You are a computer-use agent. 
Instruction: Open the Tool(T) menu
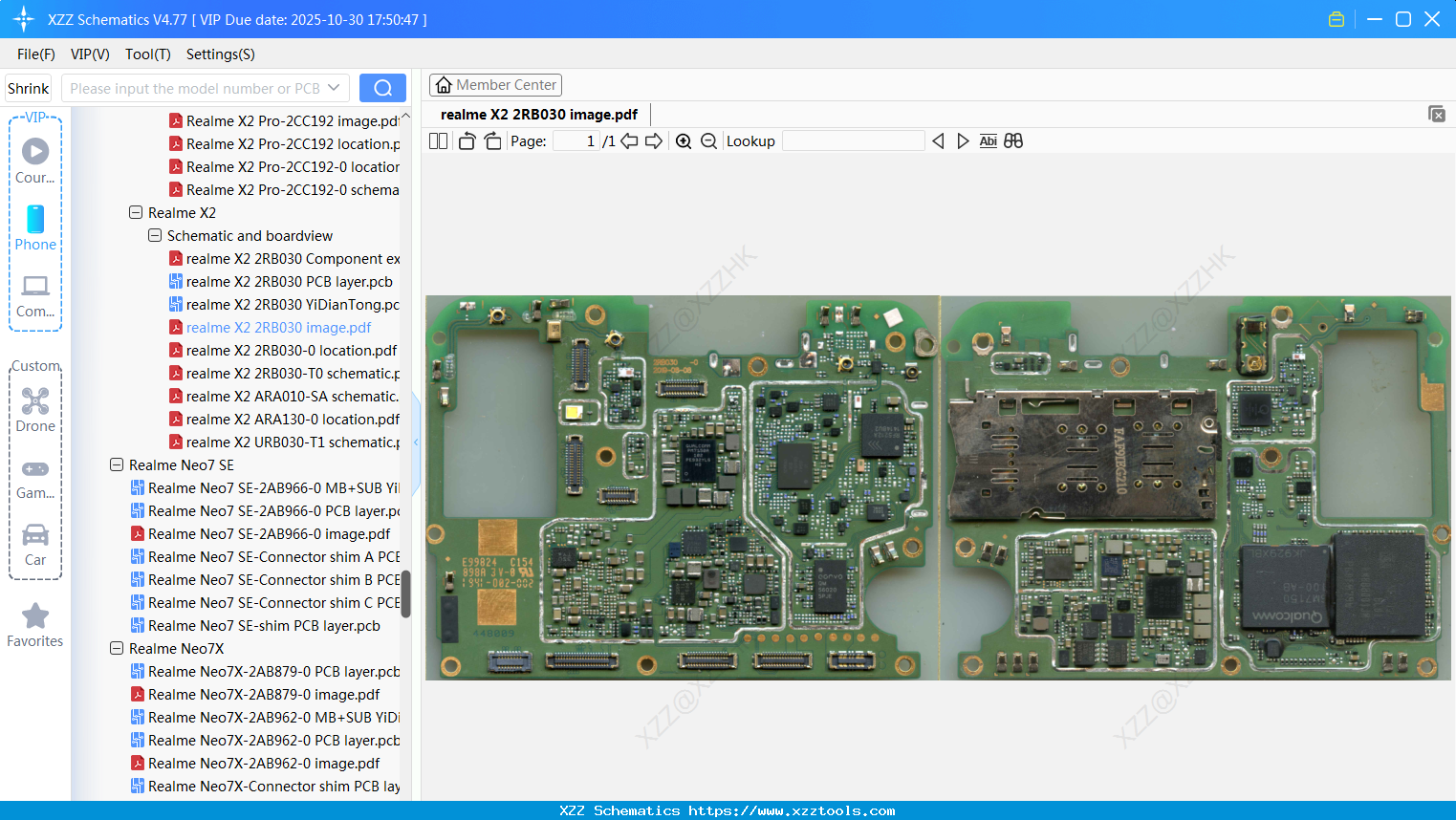[147, 54]
